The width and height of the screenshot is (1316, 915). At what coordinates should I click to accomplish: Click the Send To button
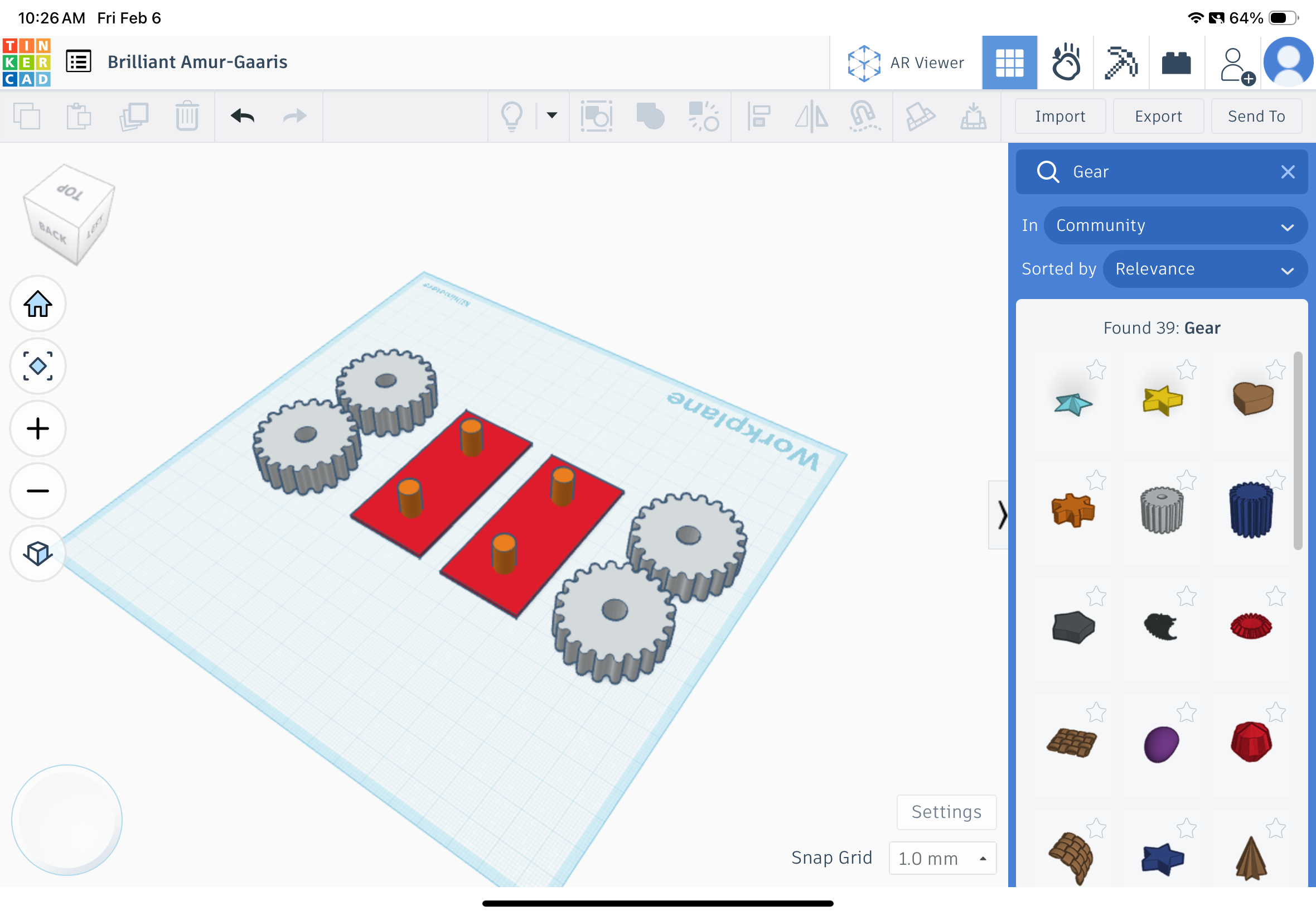pyautogui.click(x=1256, y=117)
